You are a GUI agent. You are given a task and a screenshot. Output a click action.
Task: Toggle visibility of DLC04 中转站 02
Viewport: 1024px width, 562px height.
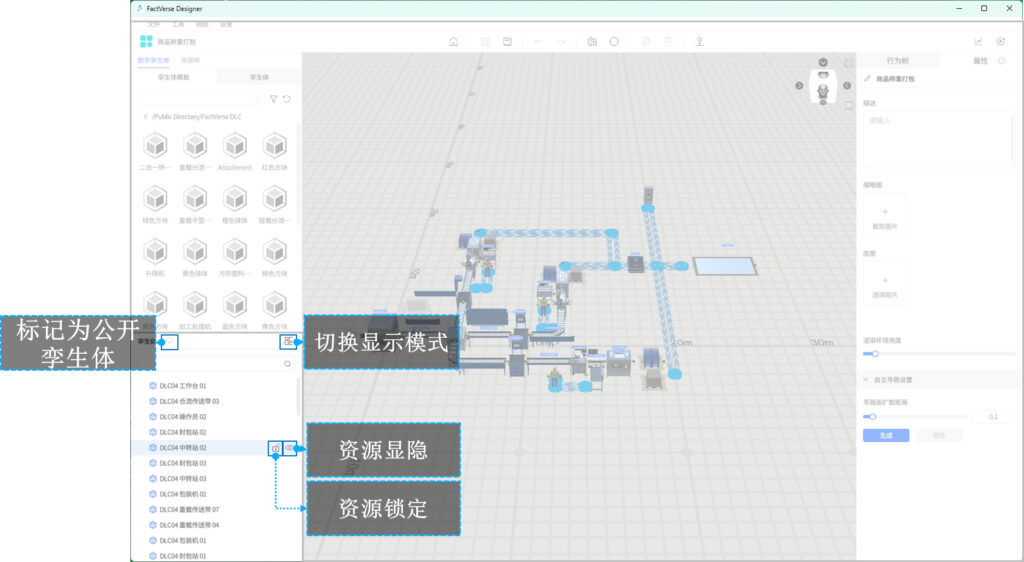click(290, 448)
